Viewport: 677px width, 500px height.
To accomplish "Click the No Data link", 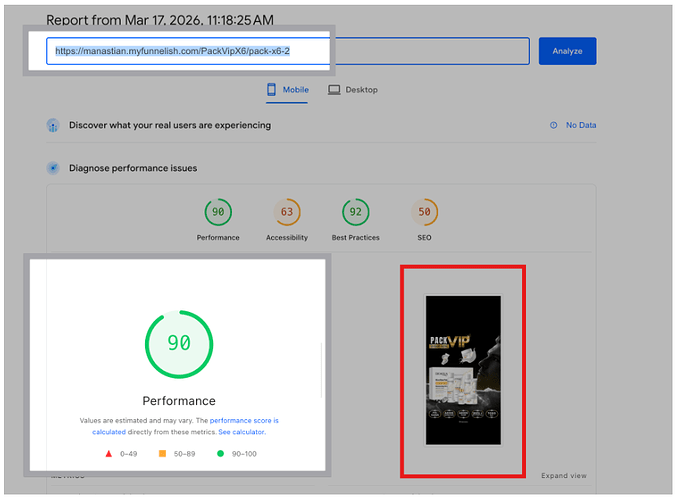I will pos(580,126).
